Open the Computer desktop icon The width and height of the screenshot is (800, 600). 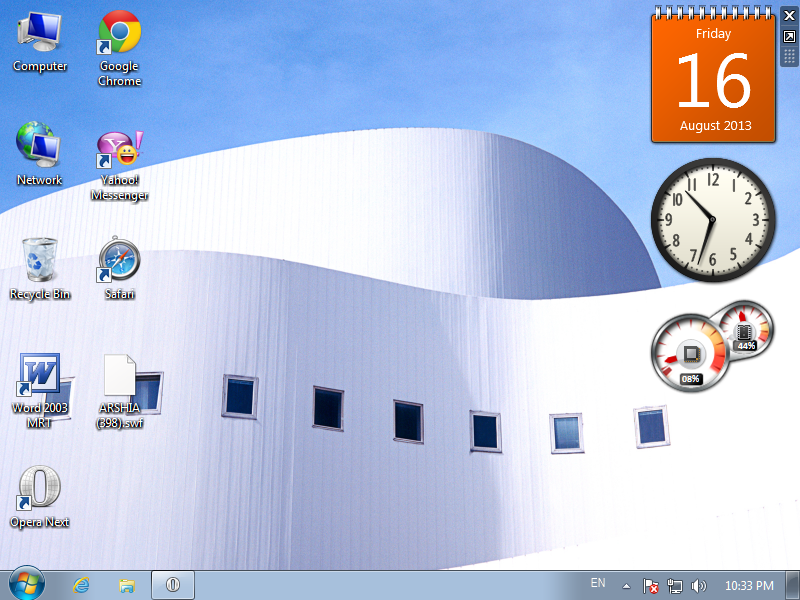tap(40, 42)
